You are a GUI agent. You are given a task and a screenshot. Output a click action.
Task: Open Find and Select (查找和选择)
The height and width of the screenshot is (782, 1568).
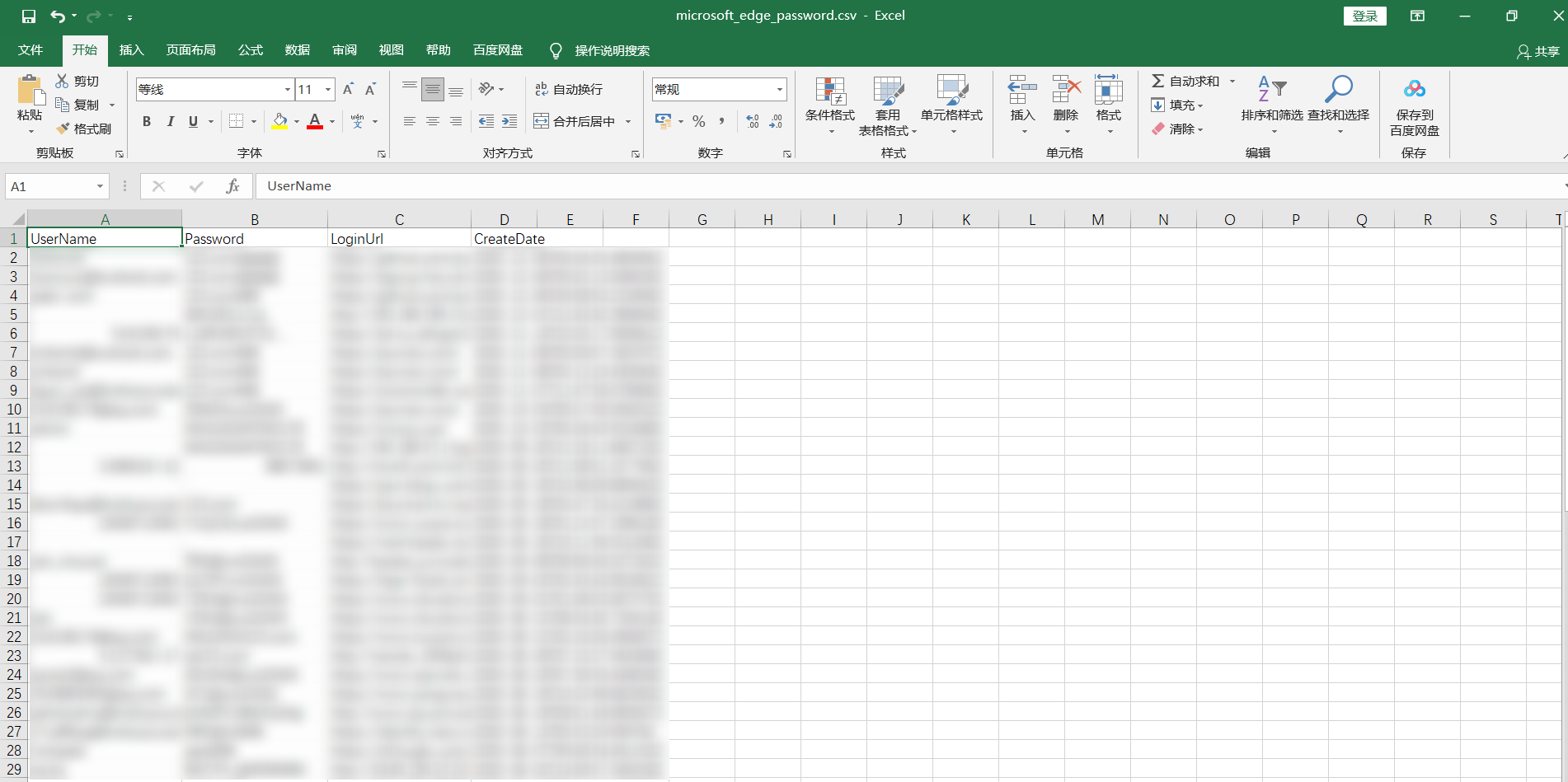[1339, 105]
